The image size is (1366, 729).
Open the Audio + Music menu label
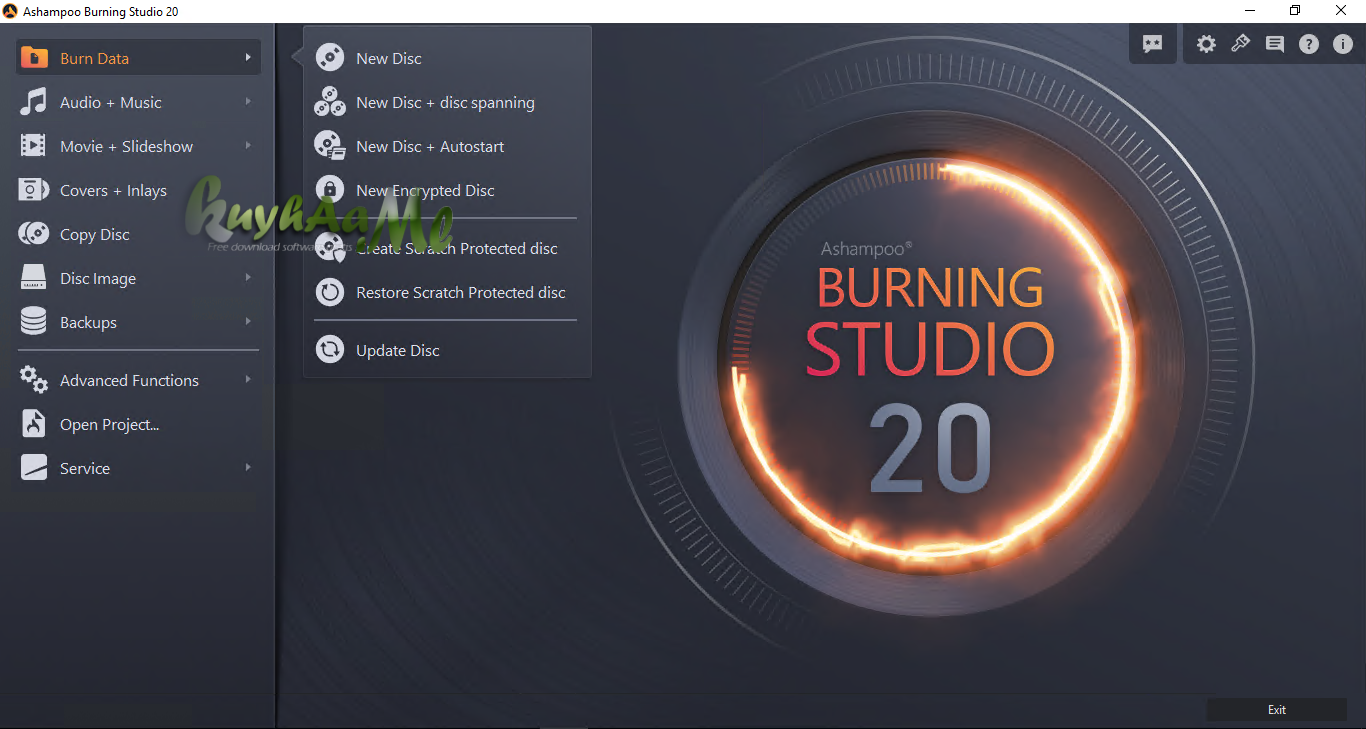pyautogui.click(x=110, y=102)
